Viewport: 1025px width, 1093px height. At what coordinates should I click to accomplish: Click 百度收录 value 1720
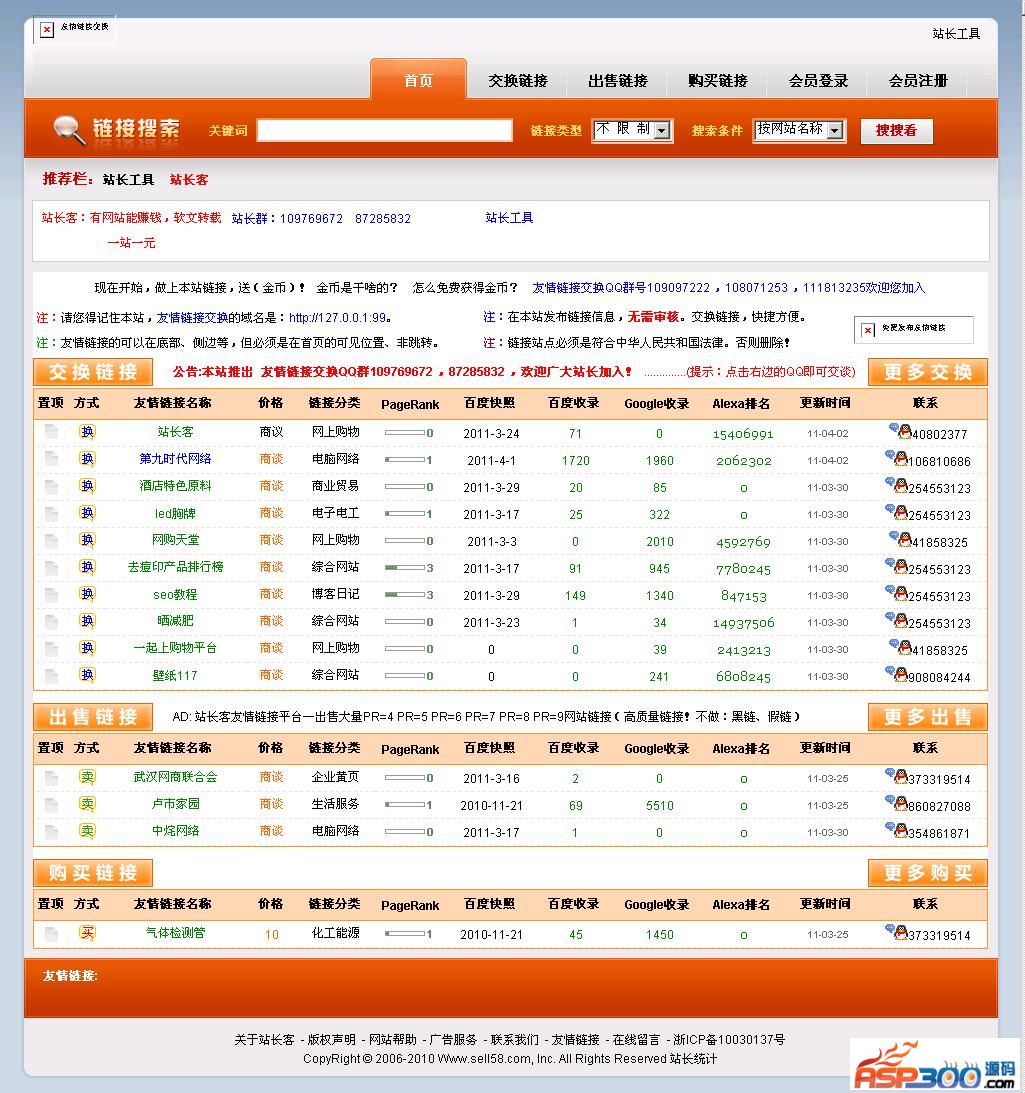coord(575,461)
